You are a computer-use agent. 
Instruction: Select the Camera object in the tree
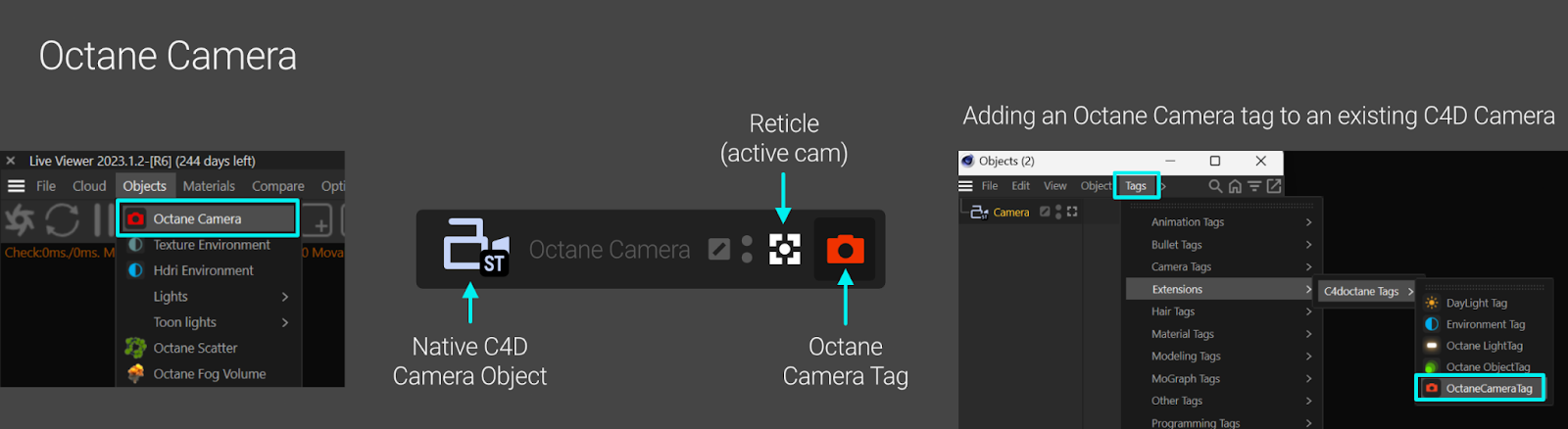1010,213
